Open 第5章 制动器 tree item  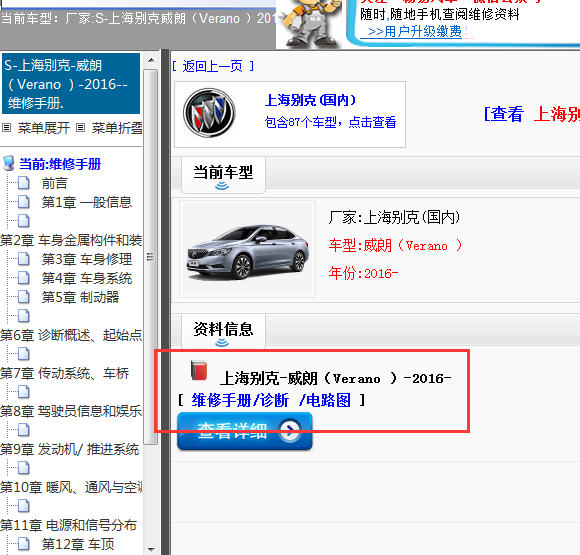[x=80, y=297]
